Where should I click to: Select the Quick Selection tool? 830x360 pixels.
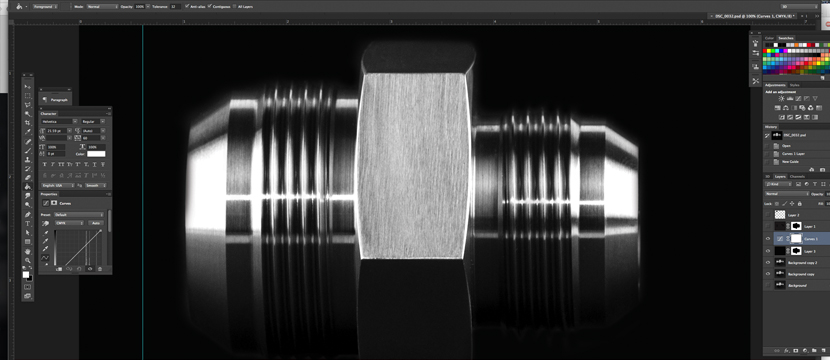[x=28, y=113]
